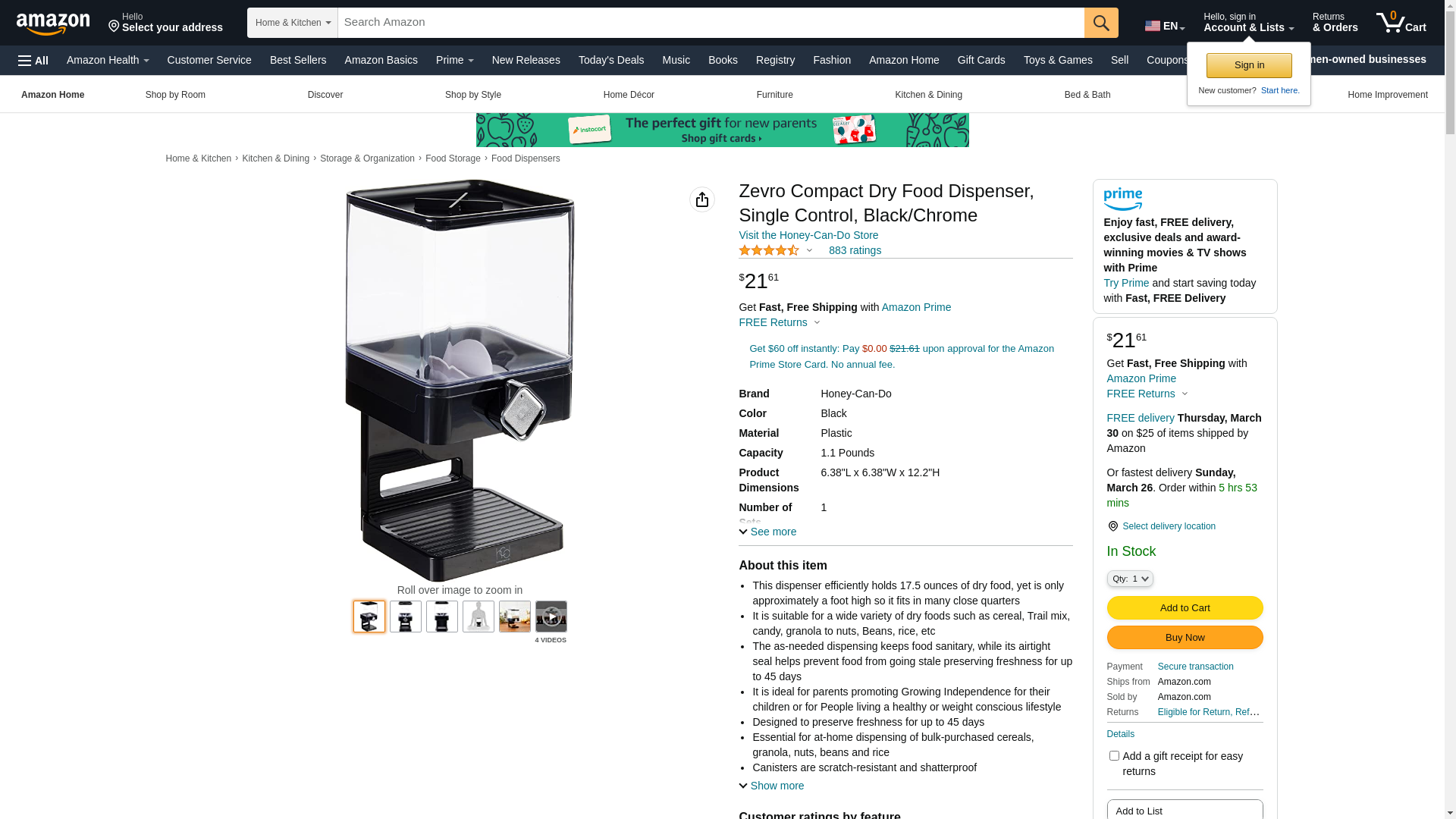The image size is (1456, 819).
Task: Open the shopping cart icon
Action: (x=1401, y=23)
